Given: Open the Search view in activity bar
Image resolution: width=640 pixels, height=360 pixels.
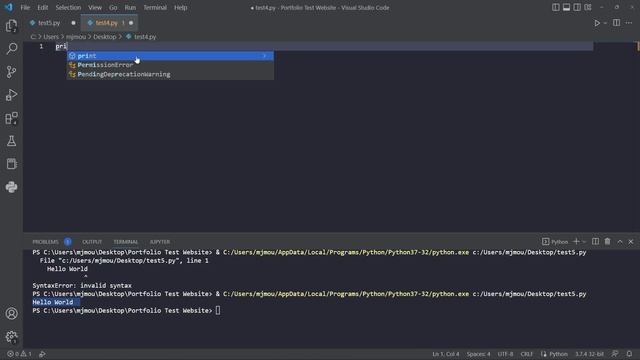Looking at the screenshot, I should (x=11, y=49).
